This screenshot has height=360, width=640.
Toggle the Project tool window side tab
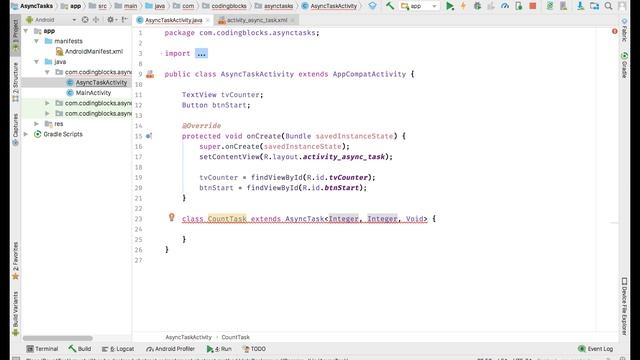coord(16,35)
